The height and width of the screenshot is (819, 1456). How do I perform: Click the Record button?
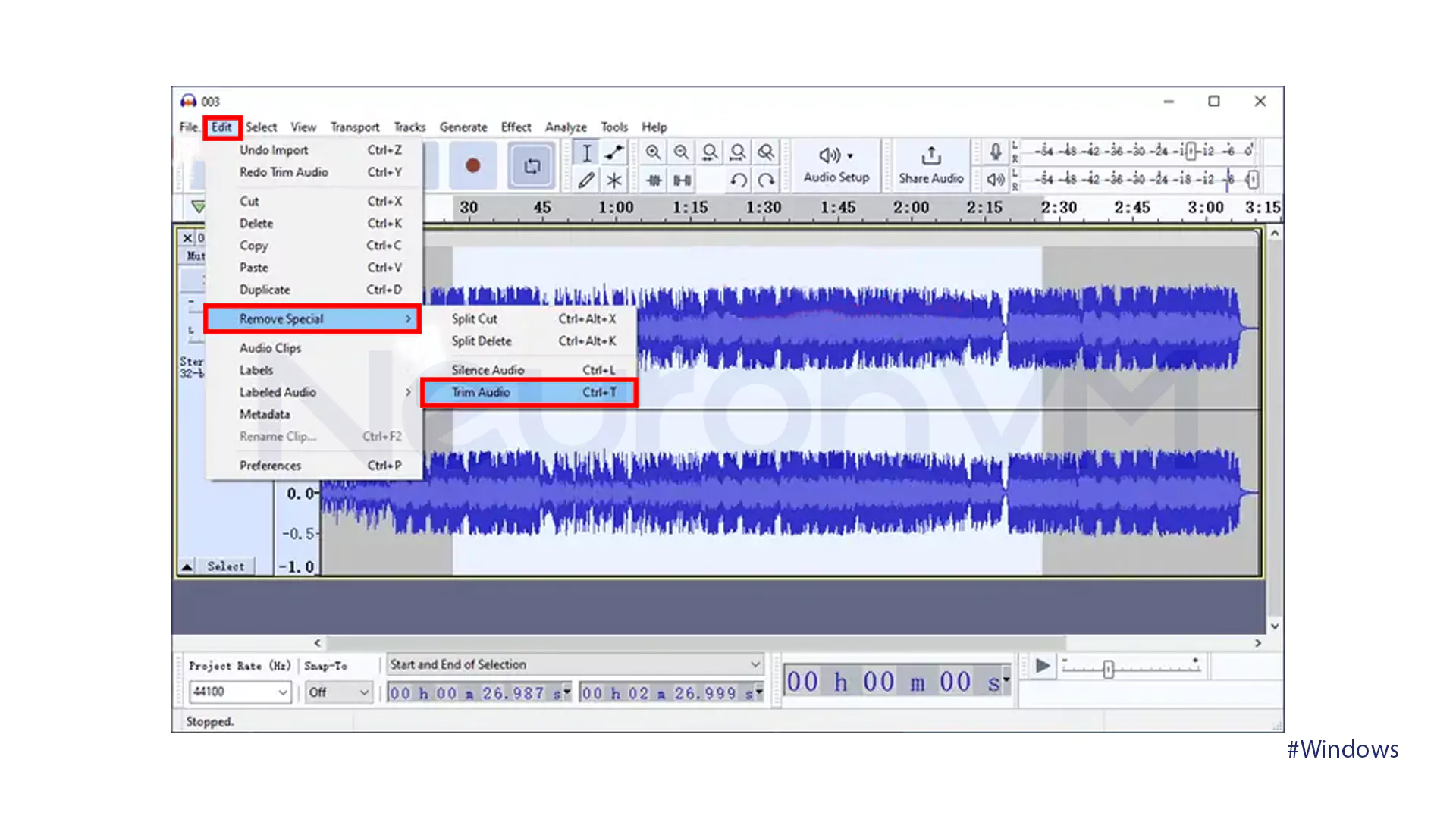coord(472,165)
